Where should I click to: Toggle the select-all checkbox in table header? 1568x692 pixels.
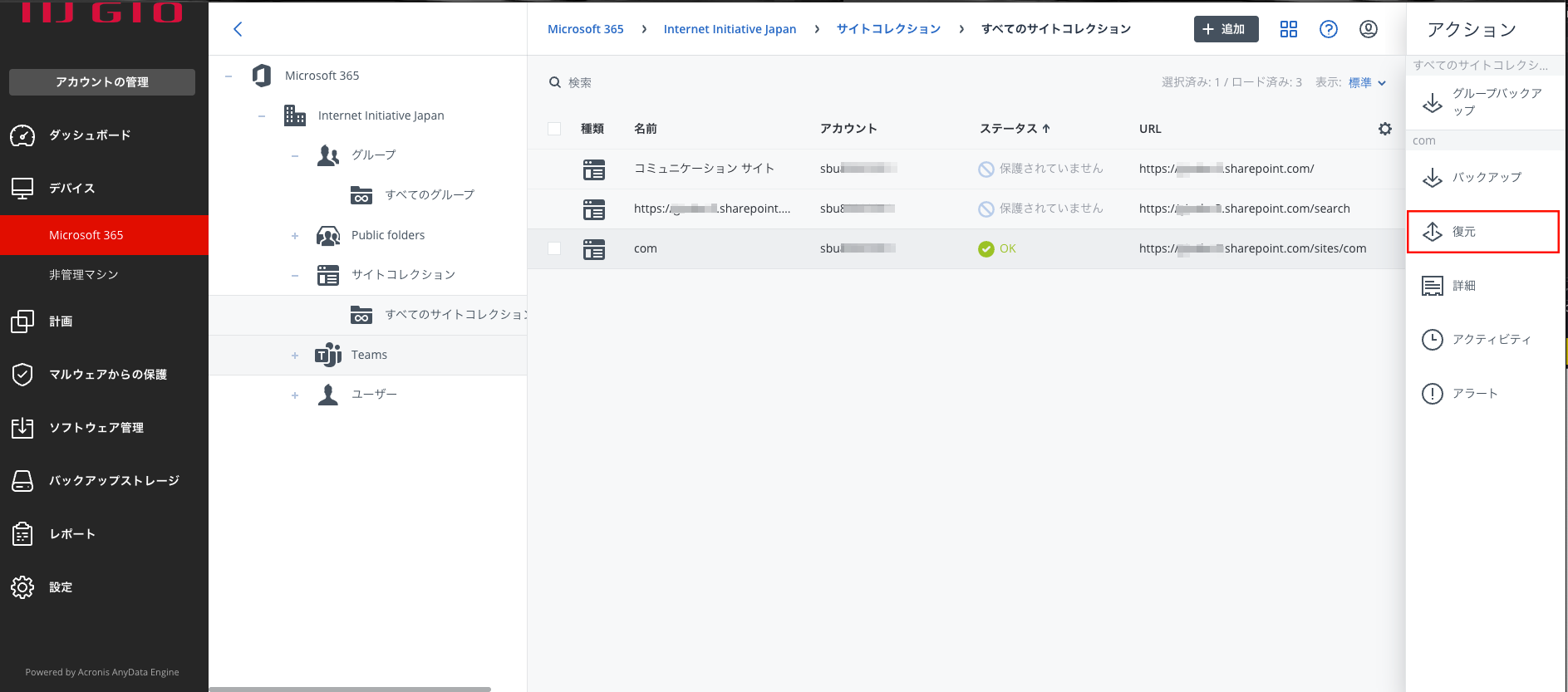pos(554,129)
